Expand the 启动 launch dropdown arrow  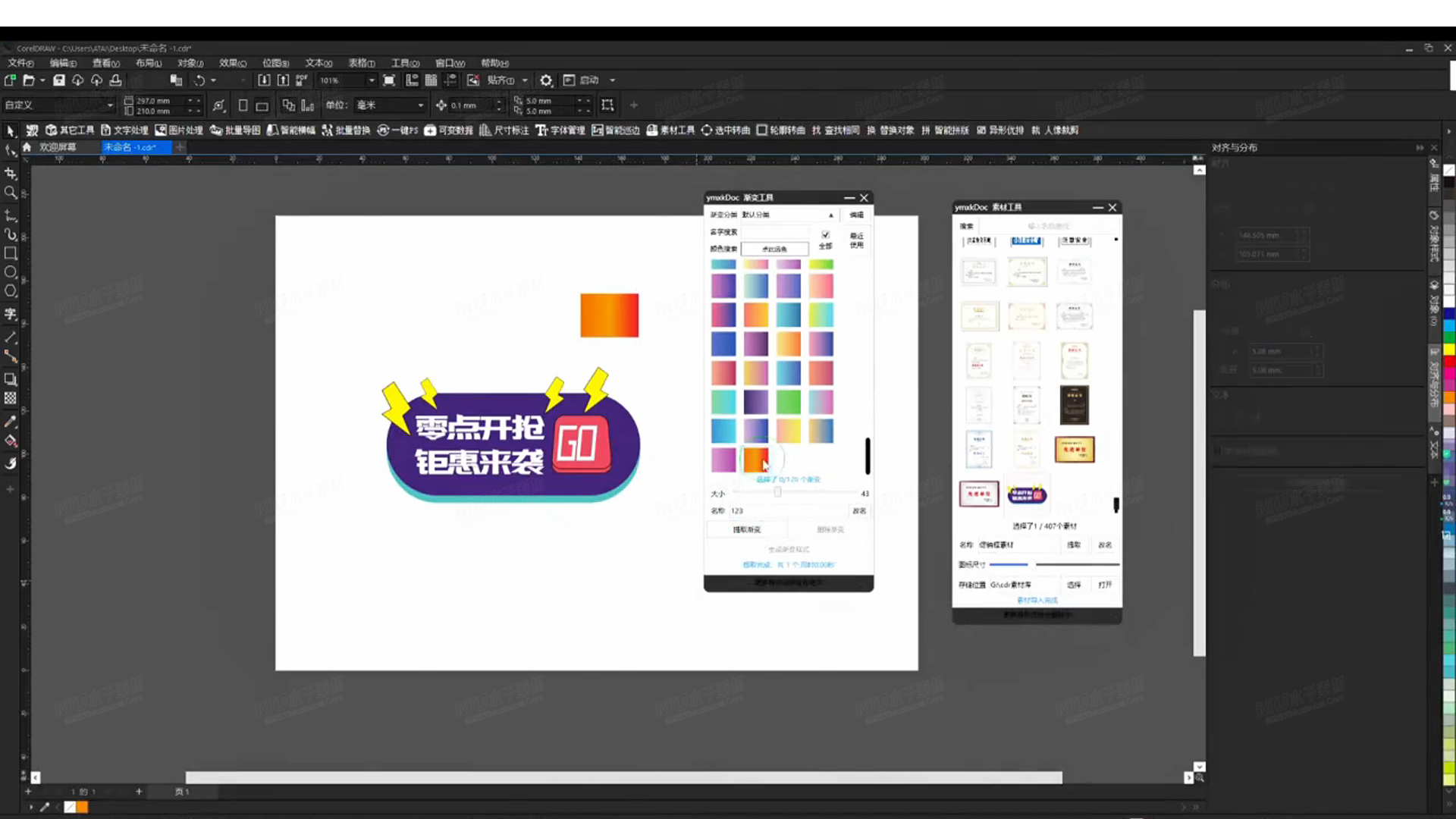click(612, 80)
